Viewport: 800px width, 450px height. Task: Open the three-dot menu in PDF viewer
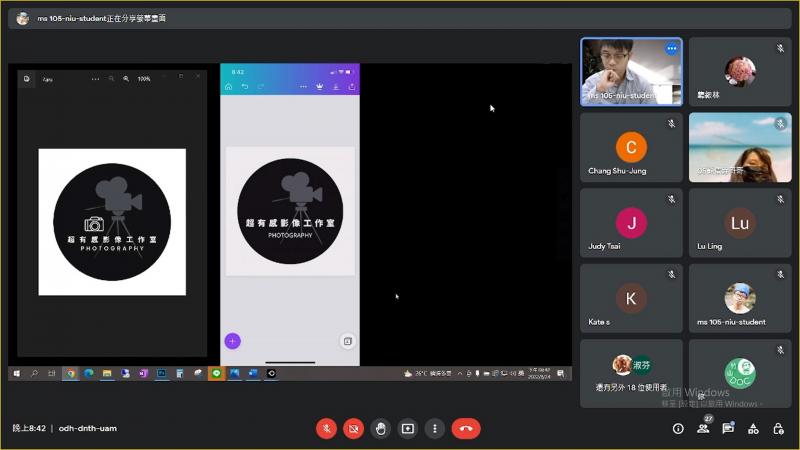coord(96,78)
